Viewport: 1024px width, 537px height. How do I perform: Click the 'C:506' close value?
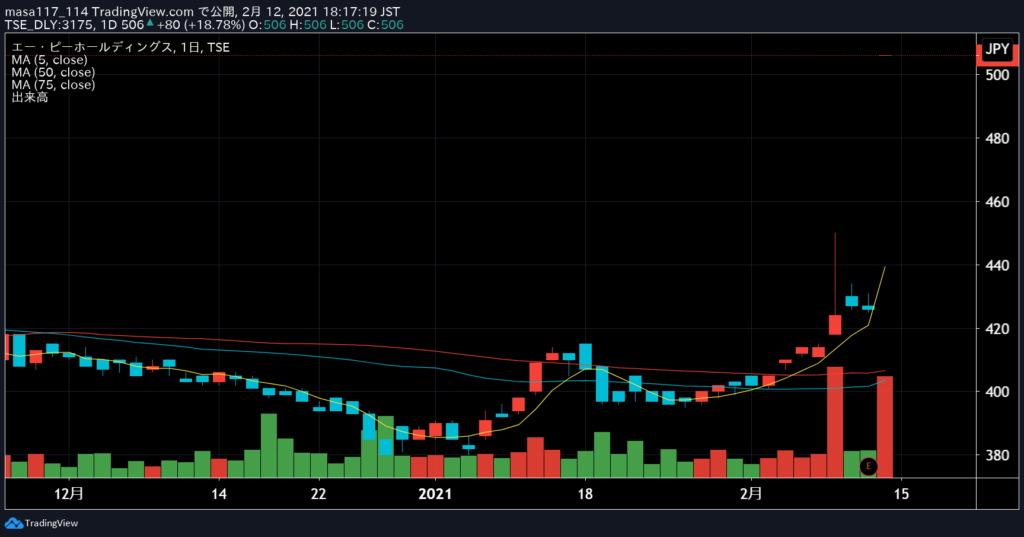(385, 25)
